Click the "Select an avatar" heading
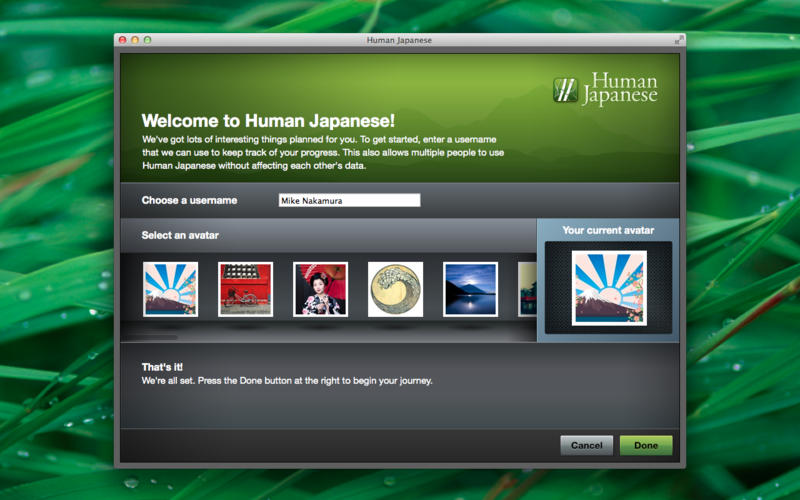This screenshot has width=800, height=500. pyautogui.click(x=180, y=235)
